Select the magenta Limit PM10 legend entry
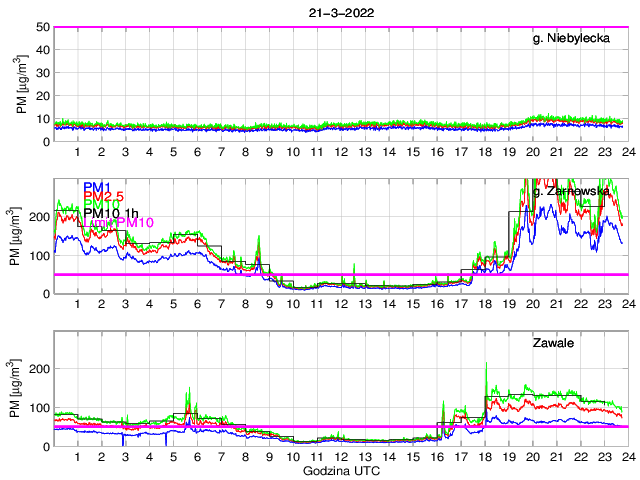The width and height of the screenshot is (640, 480). coord(118,222)
